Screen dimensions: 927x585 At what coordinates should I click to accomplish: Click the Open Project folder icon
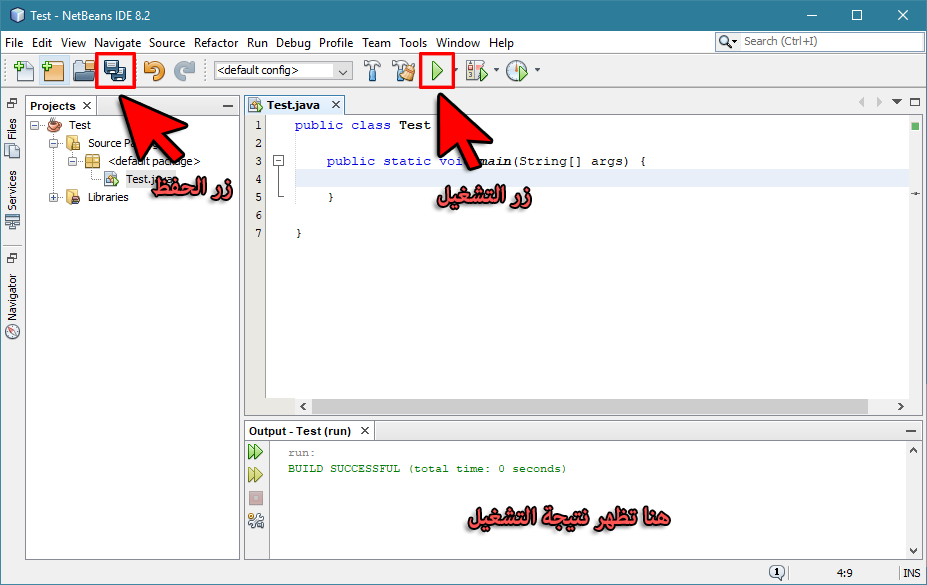point(84,70)
